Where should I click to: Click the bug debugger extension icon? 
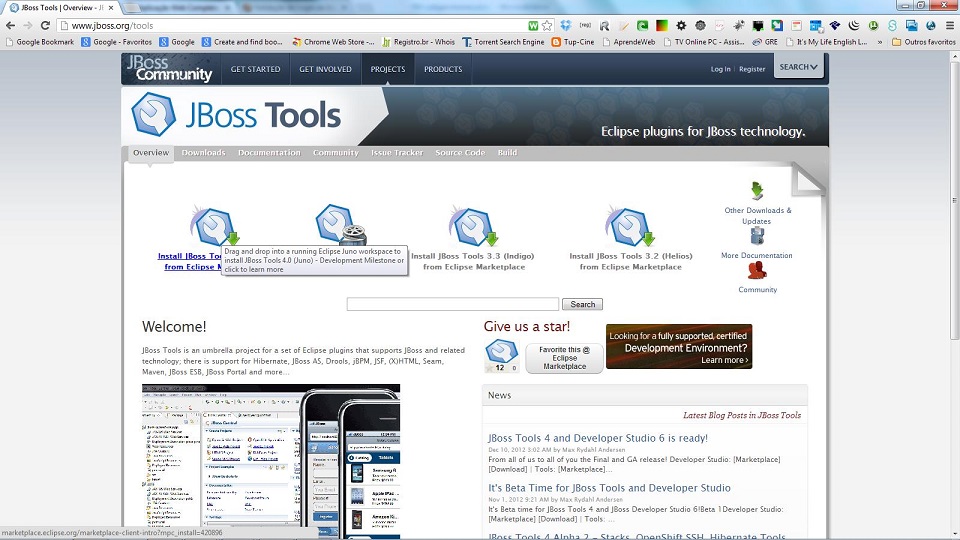[739, 26]
